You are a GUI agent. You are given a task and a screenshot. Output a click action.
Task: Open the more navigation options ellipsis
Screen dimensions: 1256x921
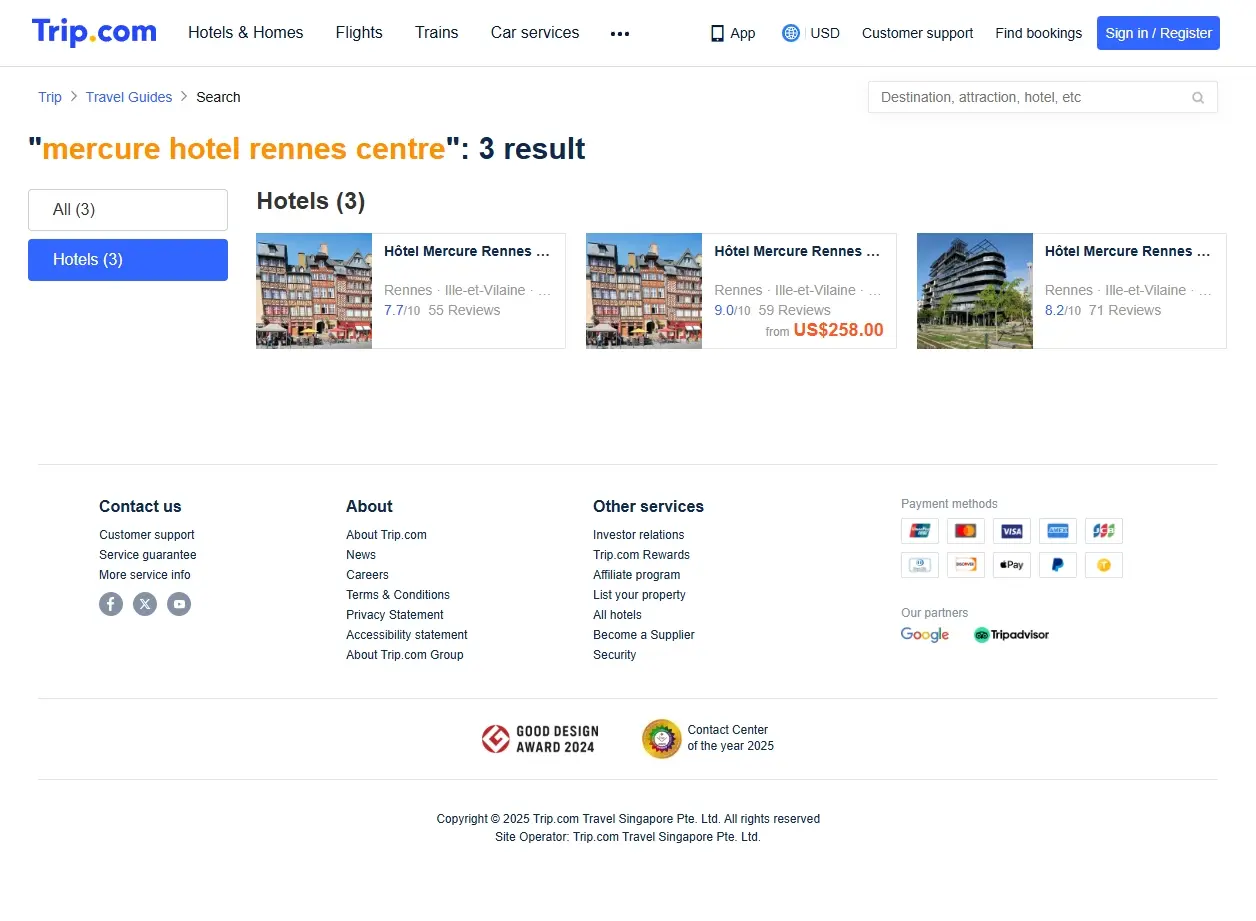620,33
